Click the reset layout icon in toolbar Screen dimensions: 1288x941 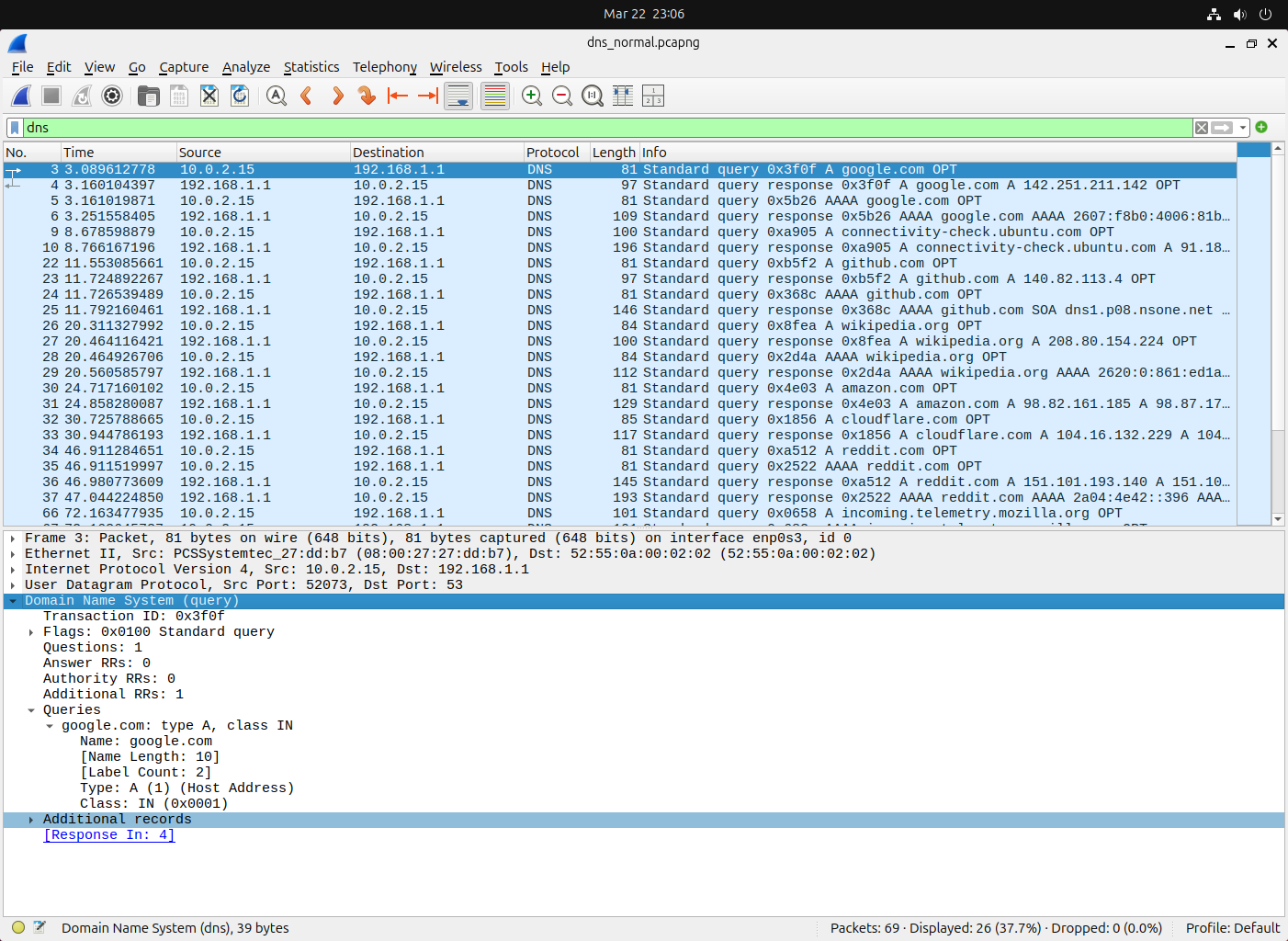[653, 96]
